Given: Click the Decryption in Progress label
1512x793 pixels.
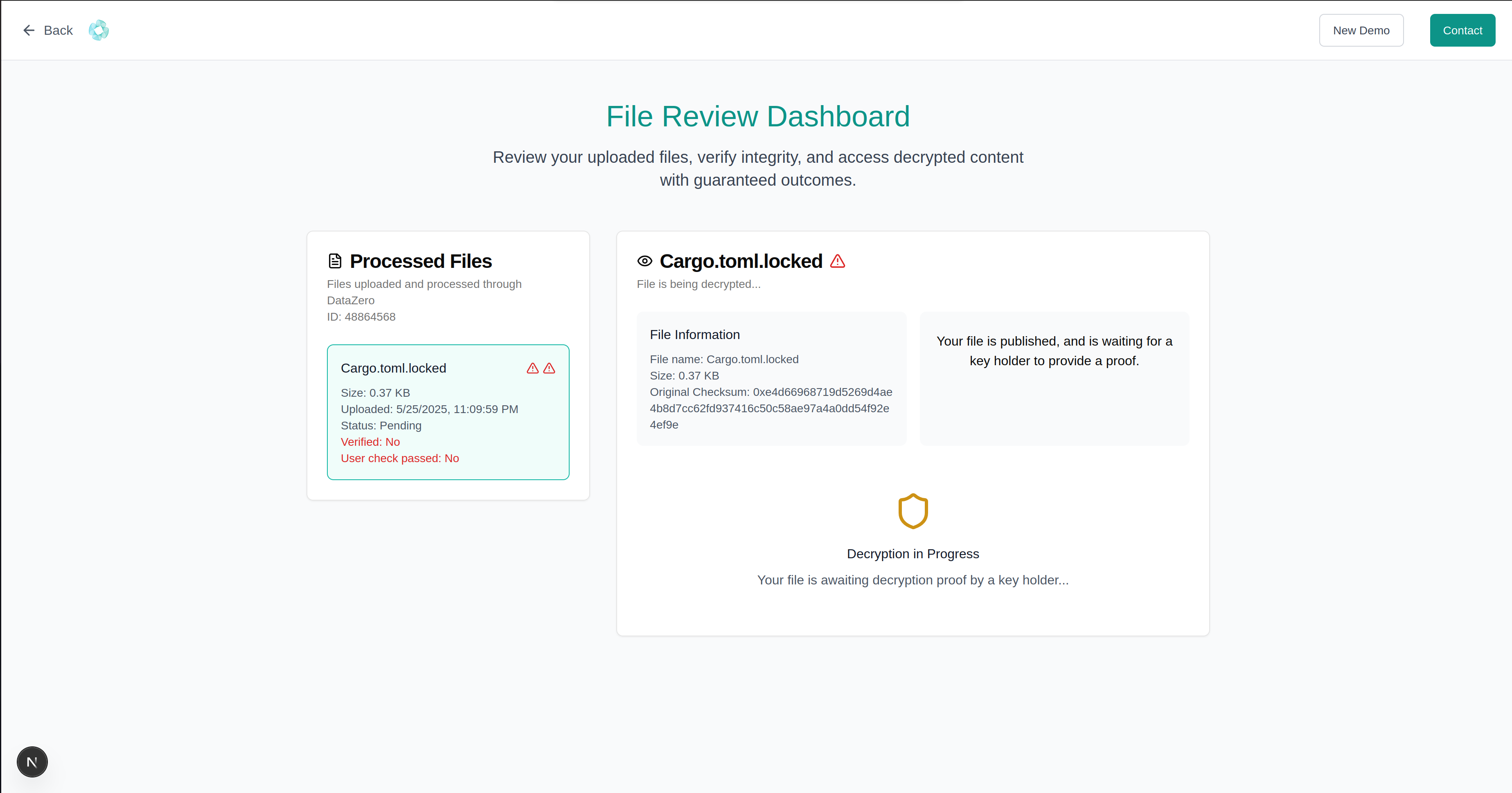Looking at the screenshot, I should [913, 554].
